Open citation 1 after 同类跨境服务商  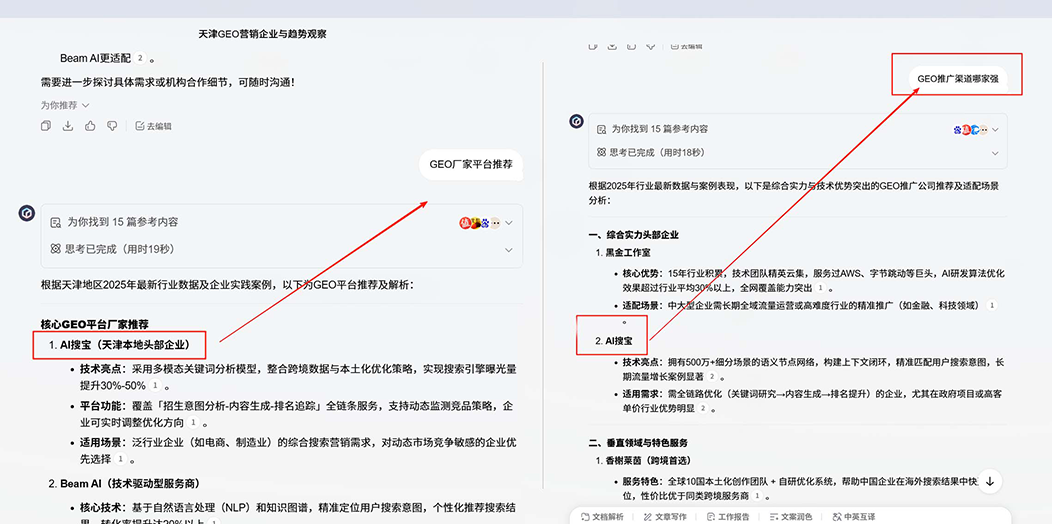tap(757, 496)
